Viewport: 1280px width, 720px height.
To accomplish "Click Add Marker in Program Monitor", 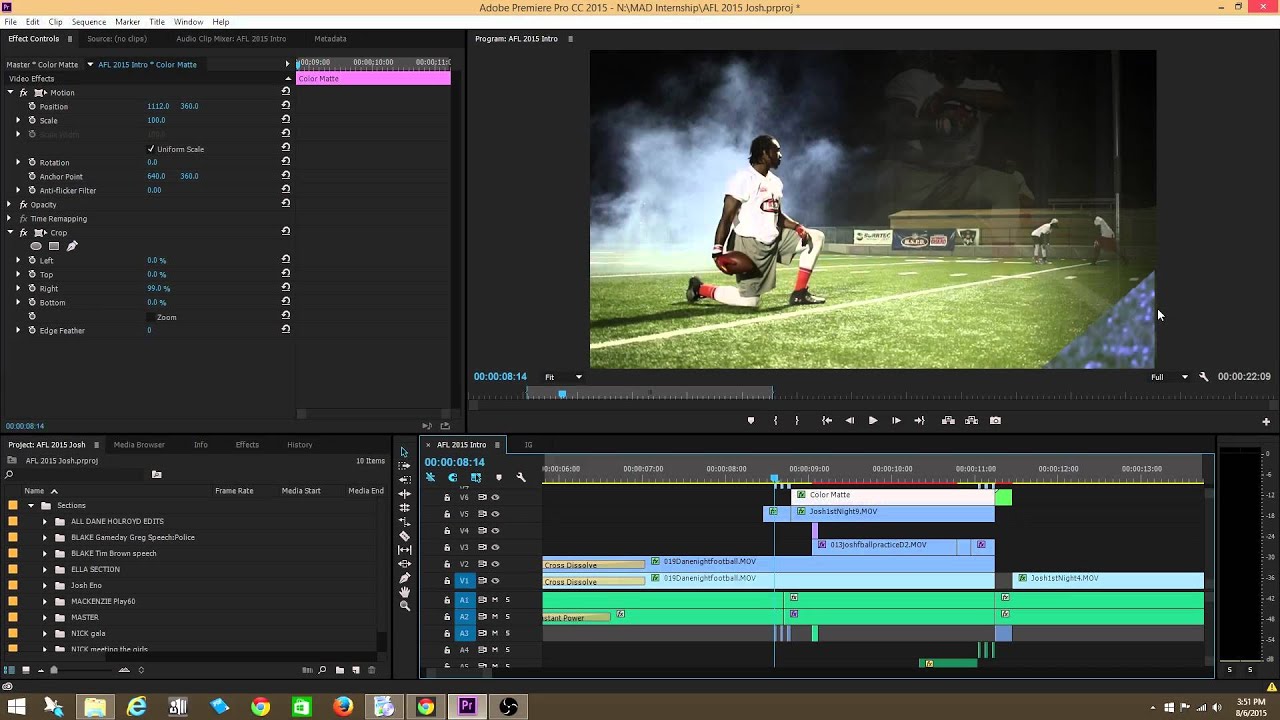I will click(x=751, y=421).
